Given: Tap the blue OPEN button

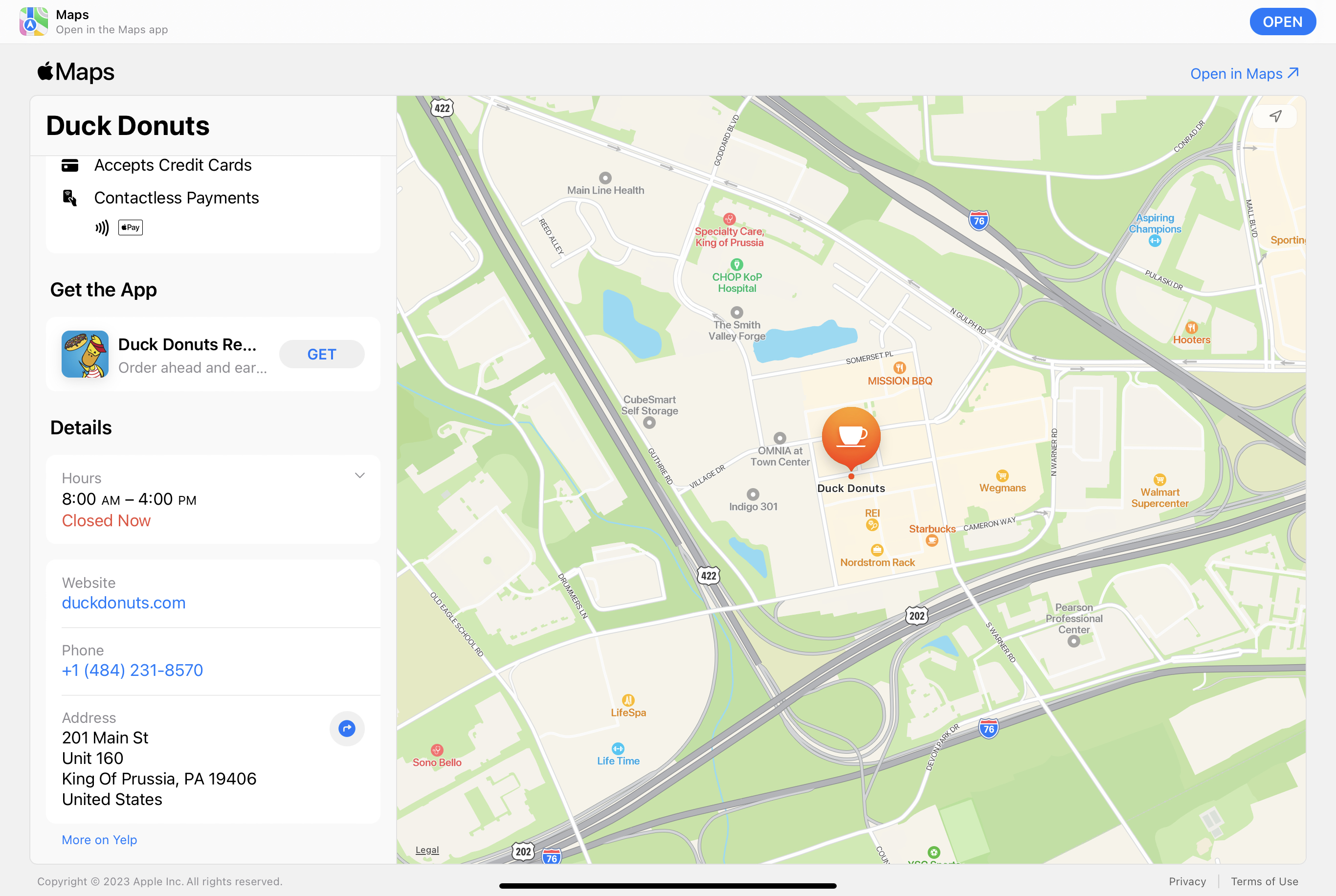Looking at the screenshot, I should (x=1282, y=22).
